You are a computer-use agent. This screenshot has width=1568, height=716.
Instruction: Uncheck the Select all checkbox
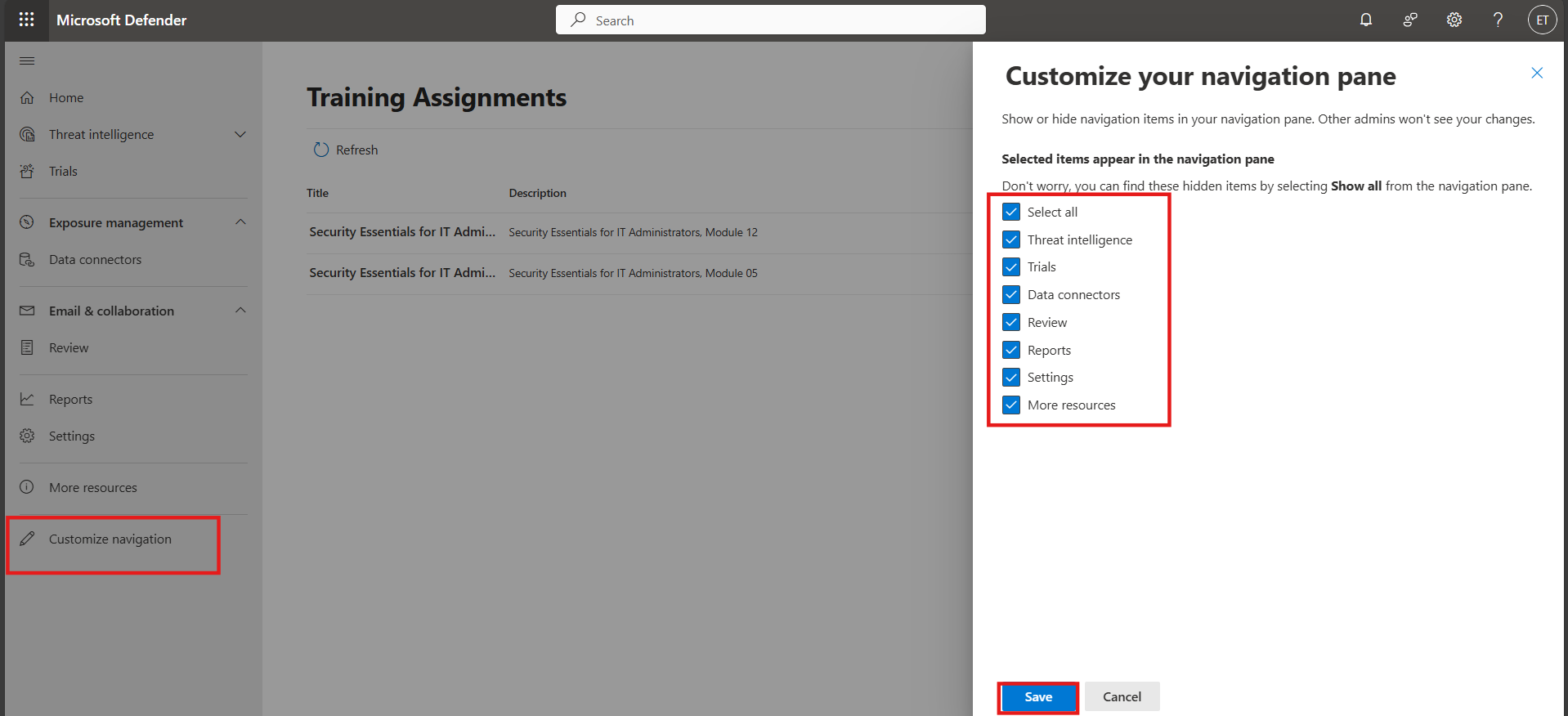1011,212
